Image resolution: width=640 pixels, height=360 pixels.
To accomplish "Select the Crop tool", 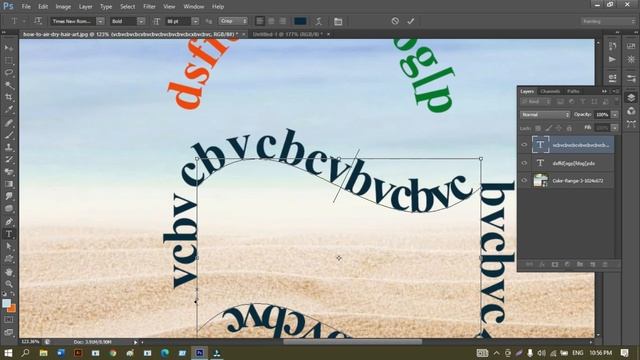I will 9,97.
